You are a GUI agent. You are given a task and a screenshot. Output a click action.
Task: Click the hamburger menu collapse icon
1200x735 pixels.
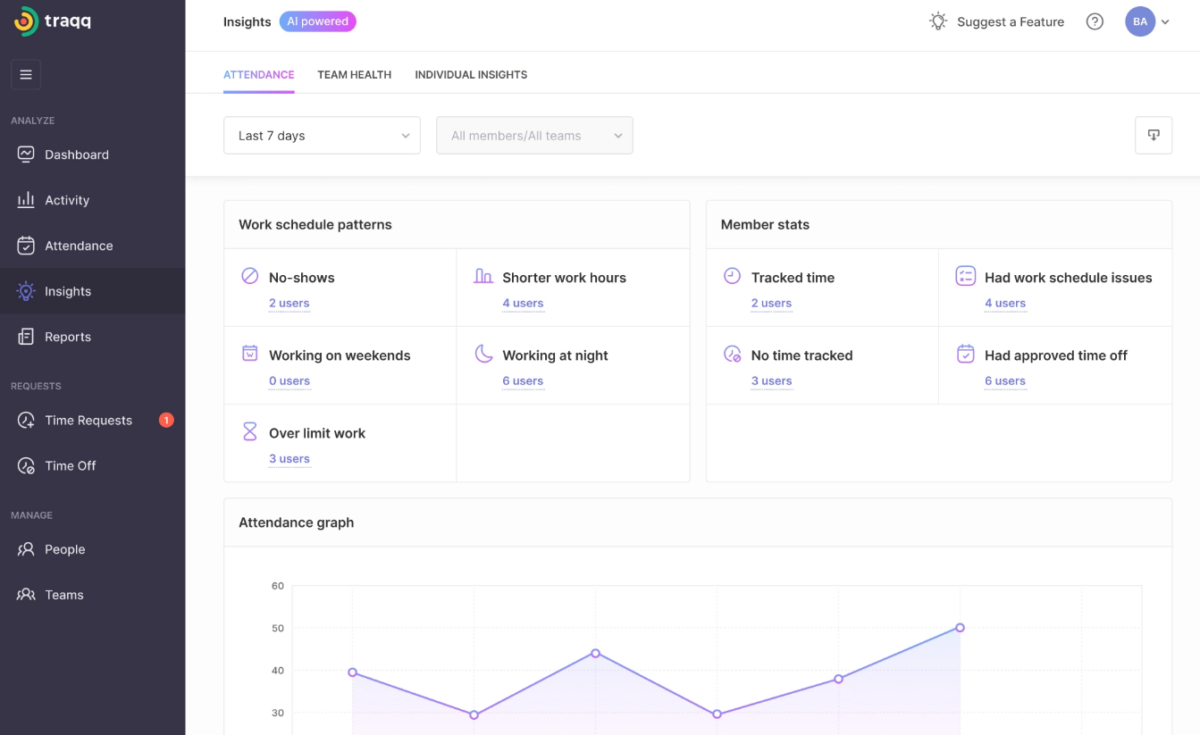click(26, 75)
